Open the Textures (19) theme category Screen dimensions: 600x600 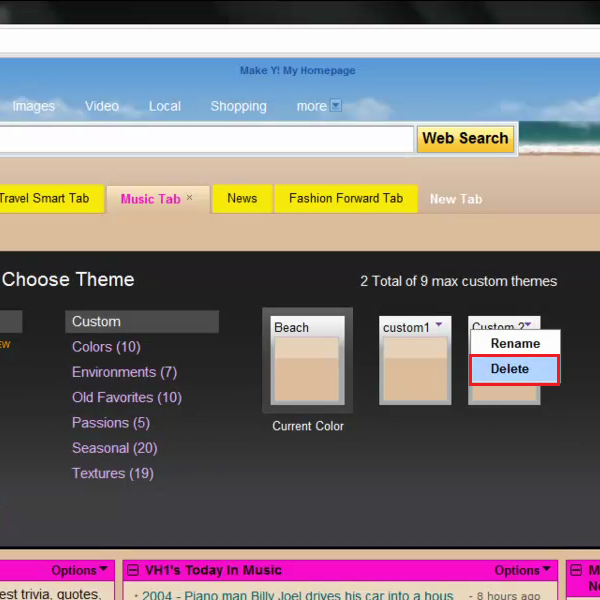(112, 473)
